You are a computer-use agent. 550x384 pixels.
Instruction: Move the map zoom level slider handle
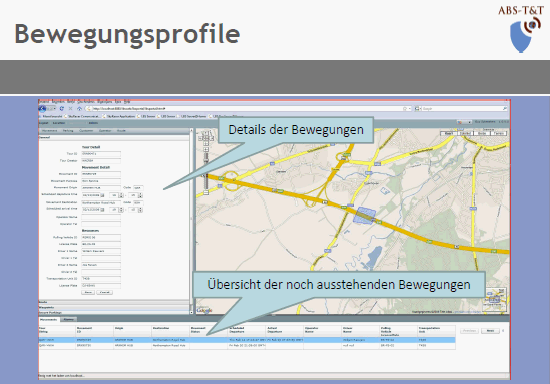click(206, 161)
